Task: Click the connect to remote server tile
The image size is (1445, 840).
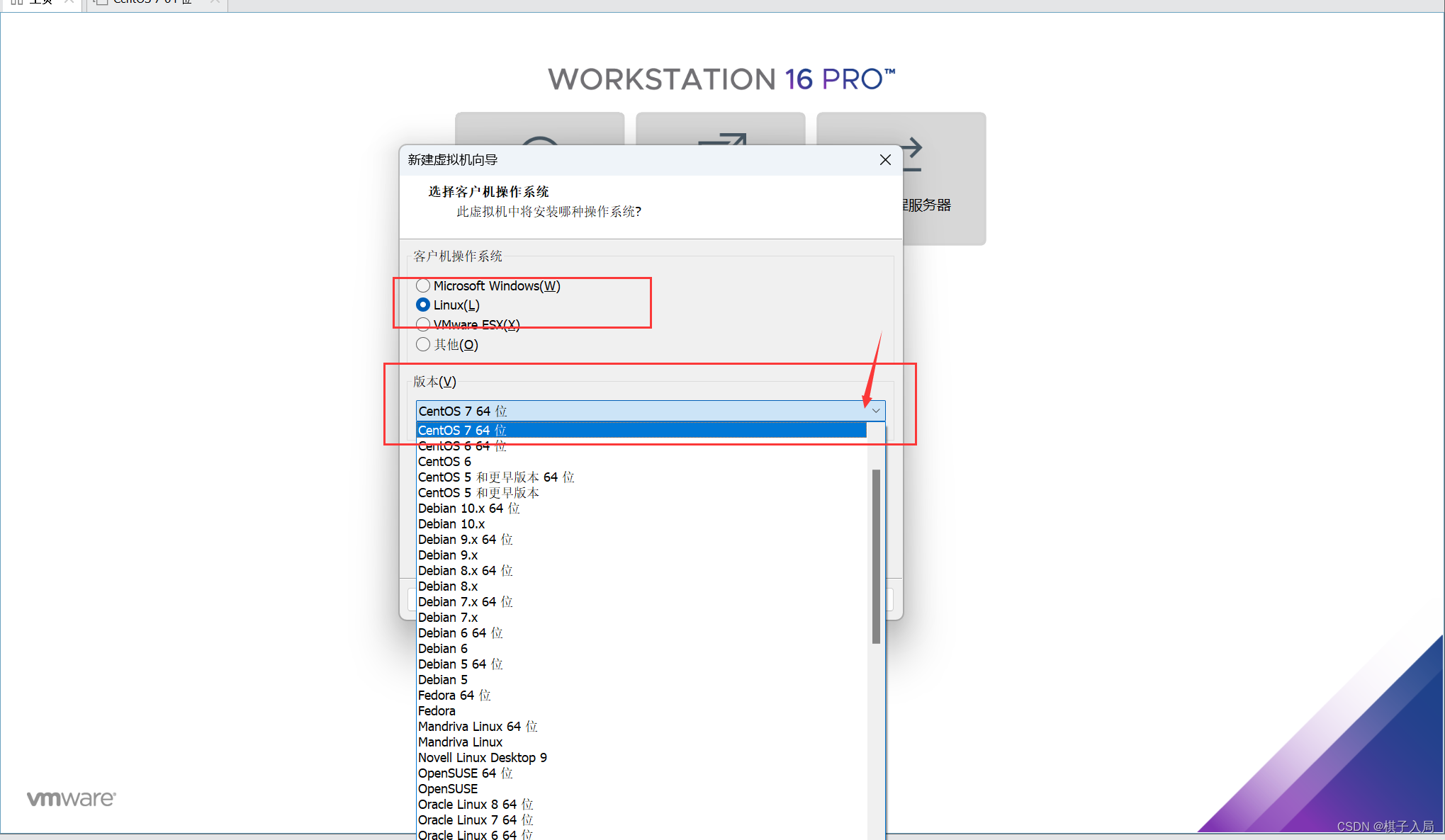Action: pos(944,191)
